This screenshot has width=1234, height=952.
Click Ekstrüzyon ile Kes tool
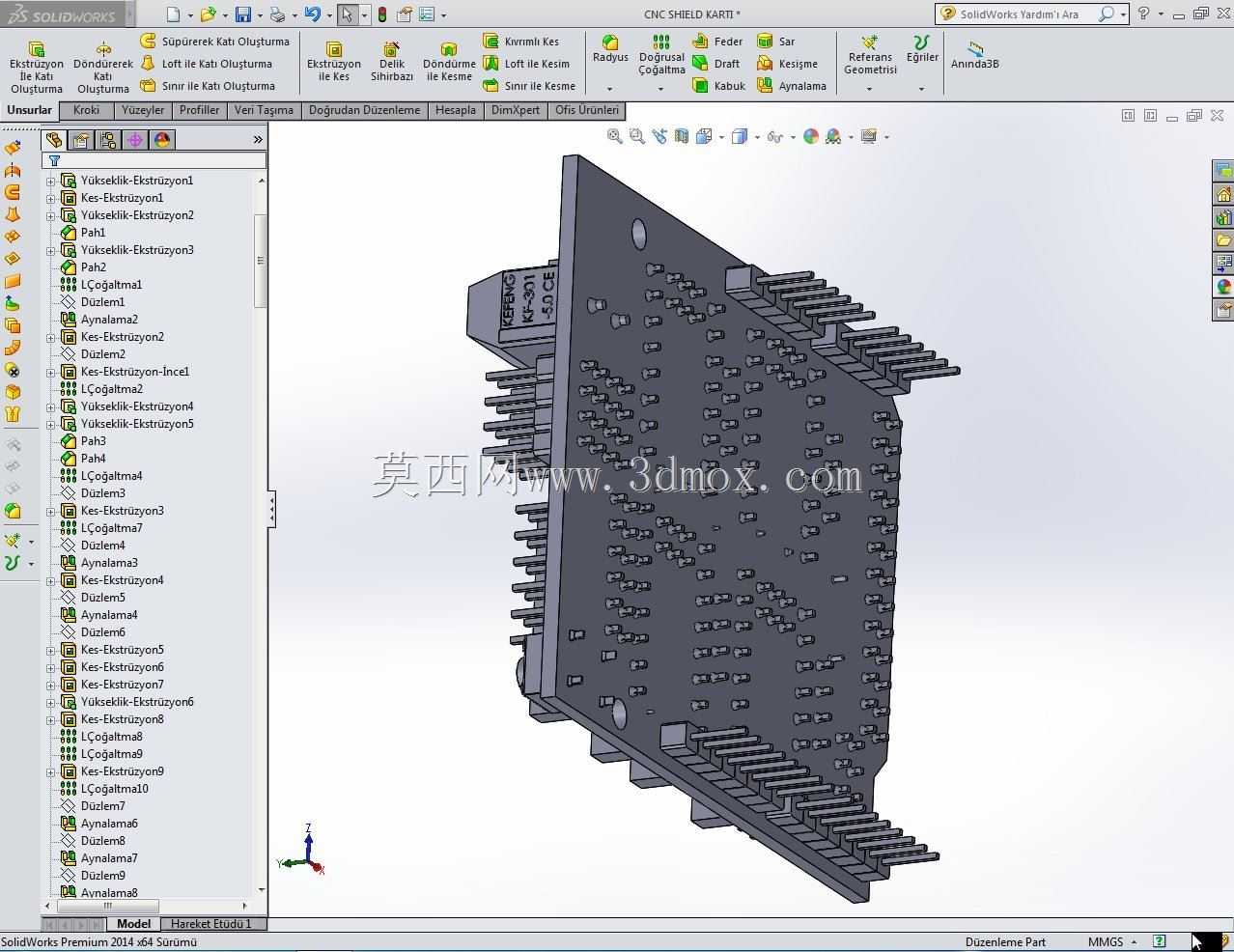(334, 62)
